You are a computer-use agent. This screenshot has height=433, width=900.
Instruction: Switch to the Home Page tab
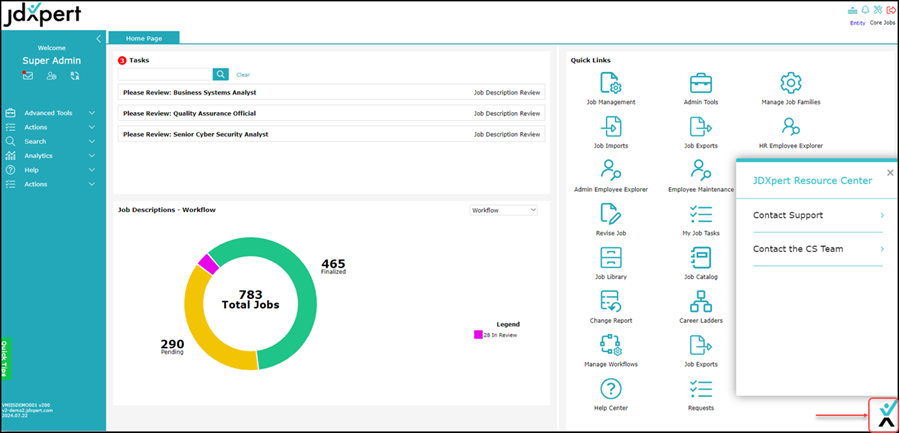(x=143, y=38)
